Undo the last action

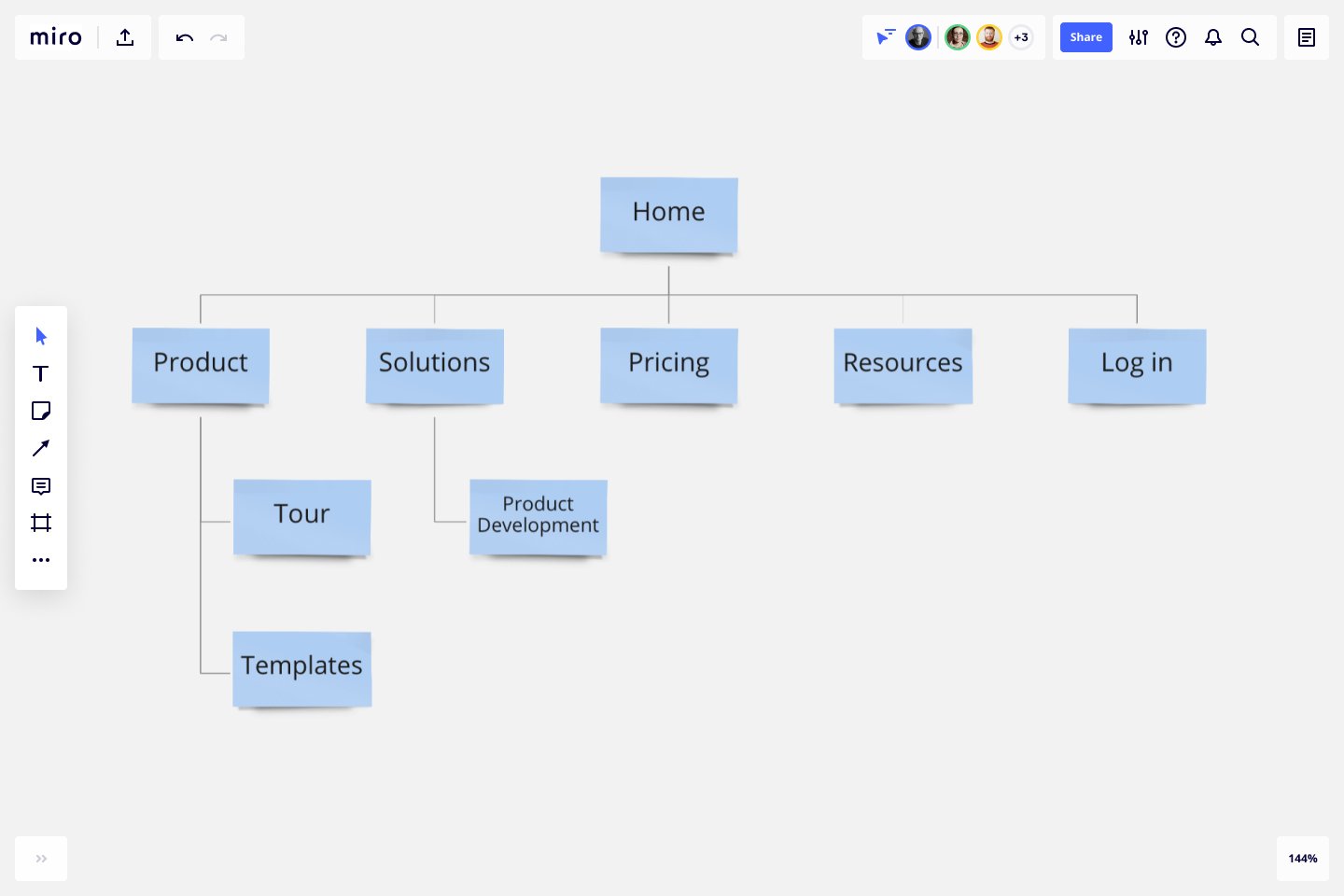[185, 37]
